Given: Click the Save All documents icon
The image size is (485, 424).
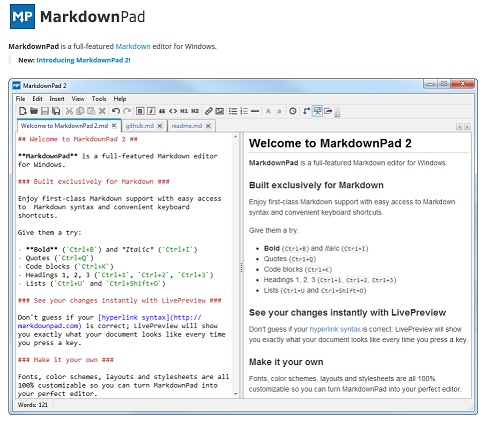Looking at the screenshot, I should click(x=56, y=111).
